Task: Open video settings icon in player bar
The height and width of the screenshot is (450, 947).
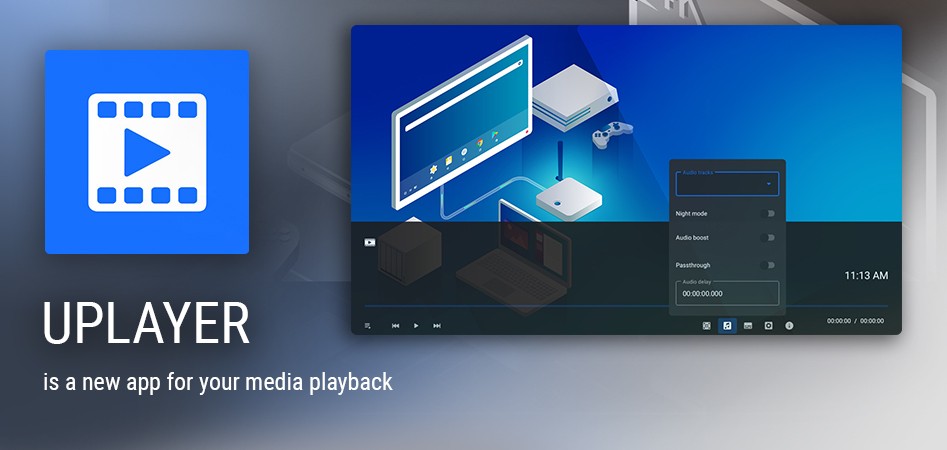Action: 707,326
